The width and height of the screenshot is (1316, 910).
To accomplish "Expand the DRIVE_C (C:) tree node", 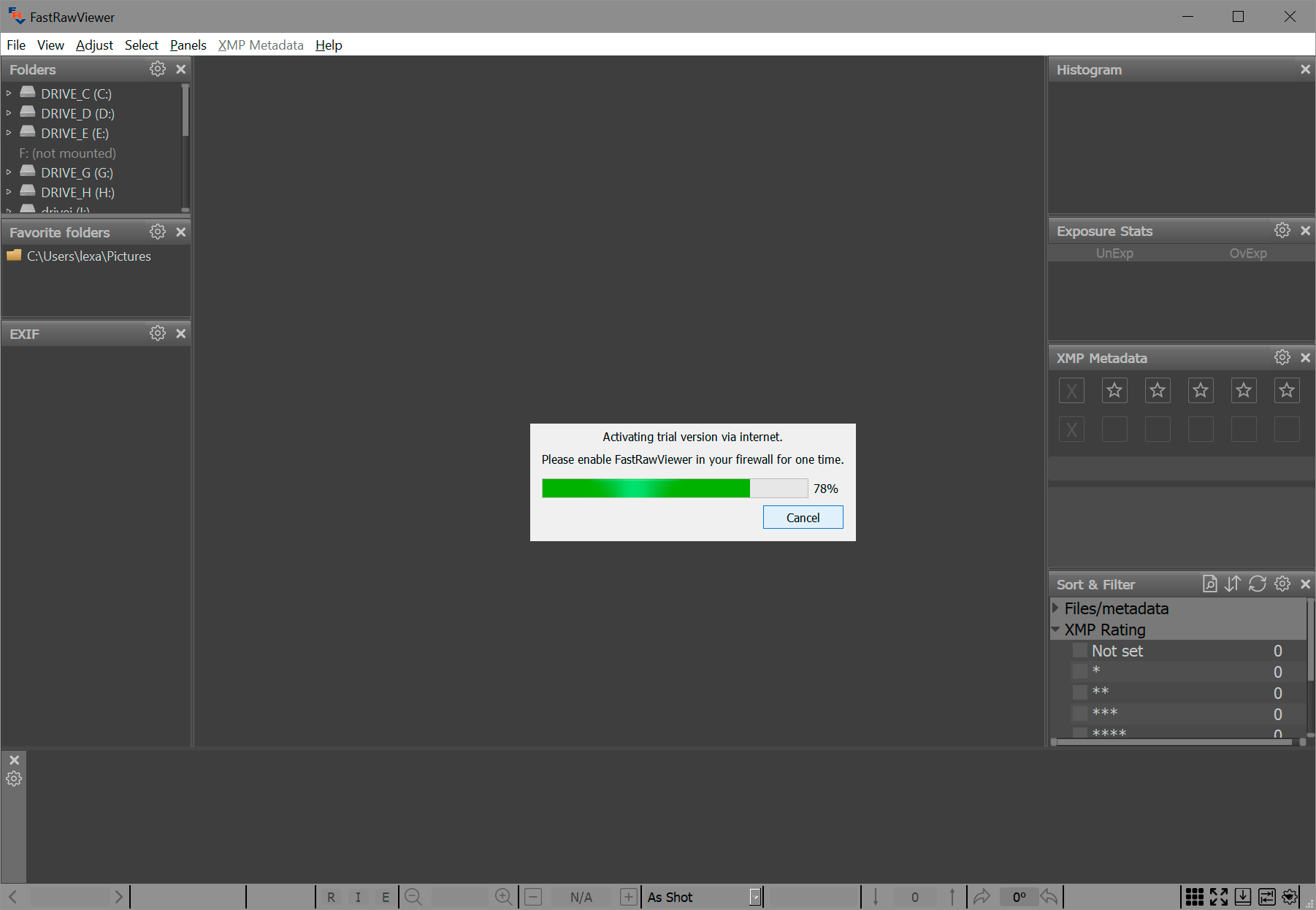I will pyautogui.click(x=9, y=93).
